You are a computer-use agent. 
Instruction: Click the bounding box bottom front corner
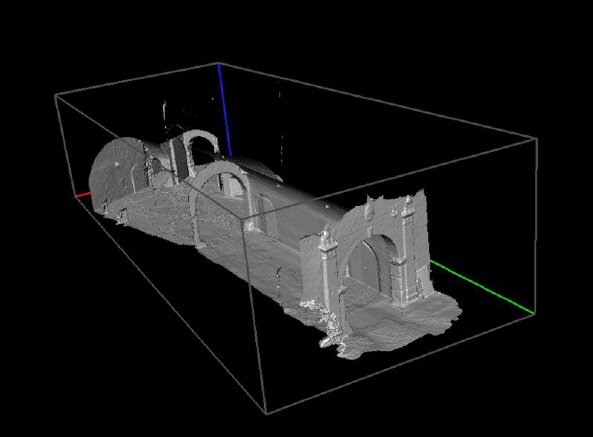click(266, 414)
